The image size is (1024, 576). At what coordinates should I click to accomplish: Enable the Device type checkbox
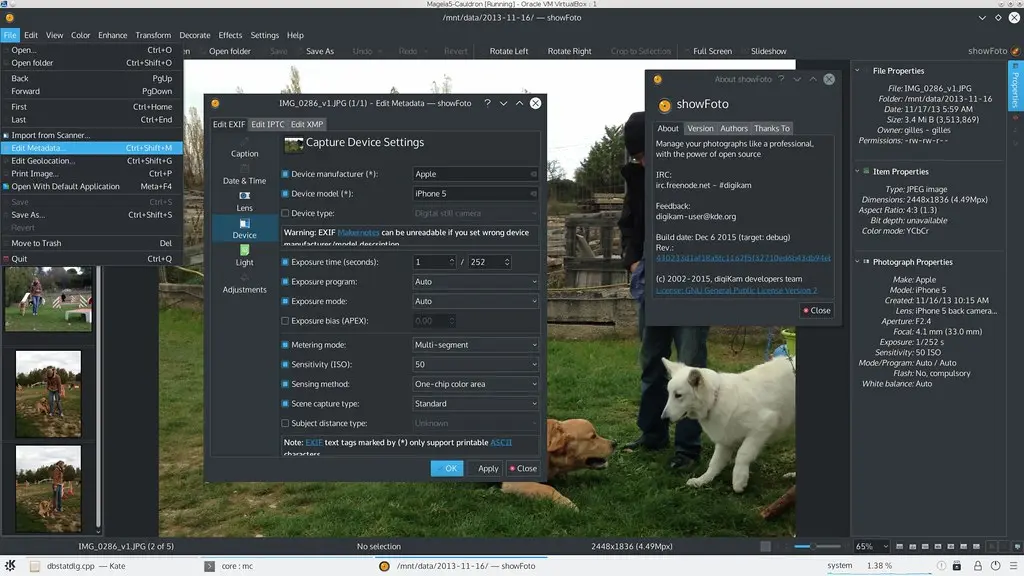tap(285, 212)
